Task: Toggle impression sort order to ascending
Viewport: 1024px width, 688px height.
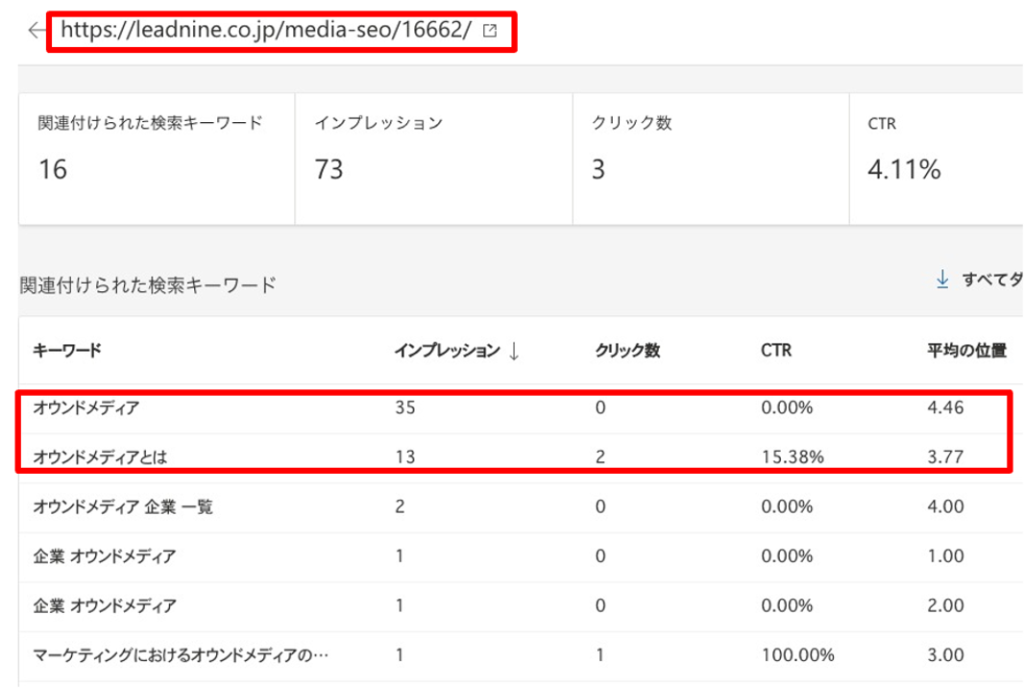Action: pos(512,351)
